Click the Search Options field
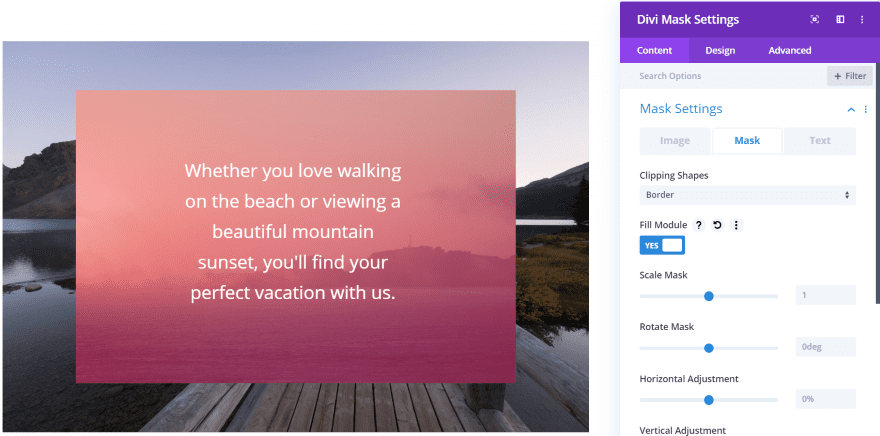Image resolution: width=880 pixels, height=436 pixels. click(x=723, y=76)
